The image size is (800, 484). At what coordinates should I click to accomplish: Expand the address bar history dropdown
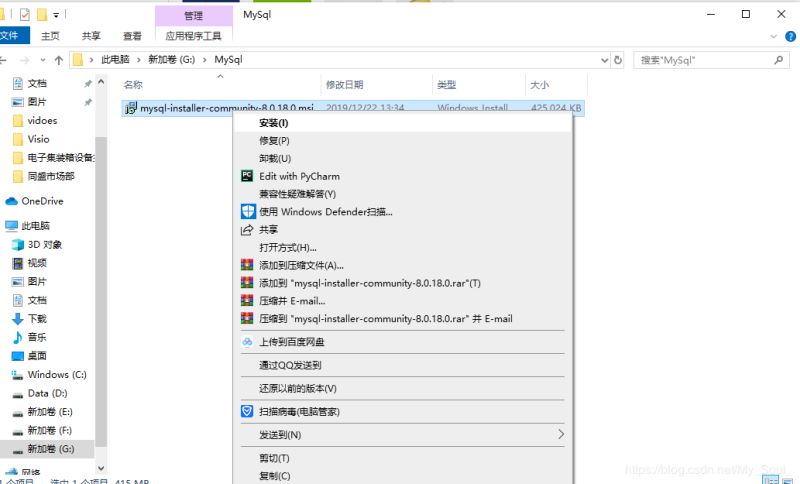click(x=605, y=60)
